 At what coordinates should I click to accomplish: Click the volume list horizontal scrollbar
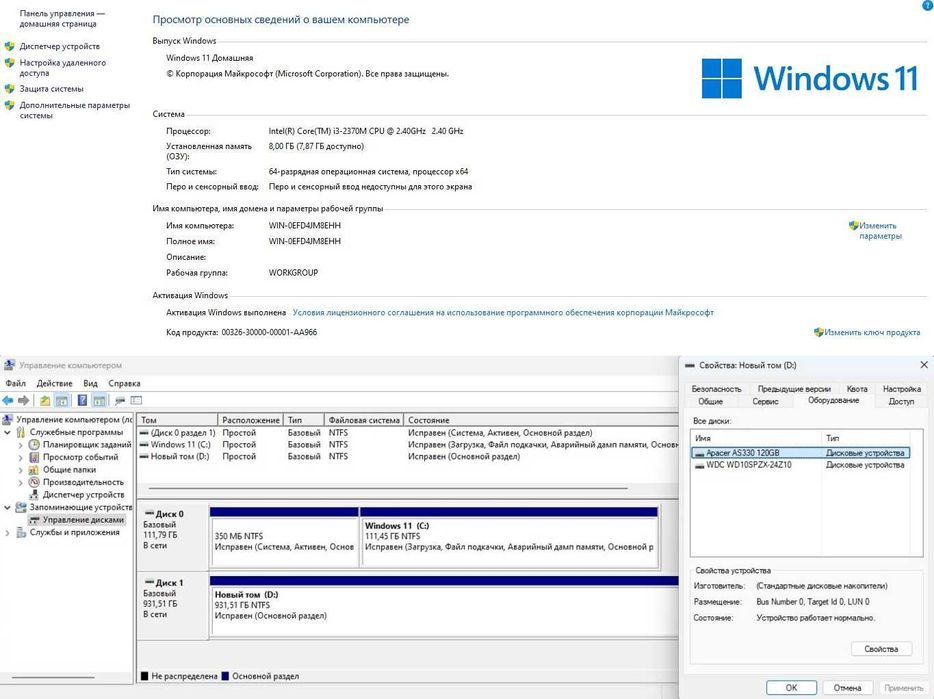[x=388, y=488]
